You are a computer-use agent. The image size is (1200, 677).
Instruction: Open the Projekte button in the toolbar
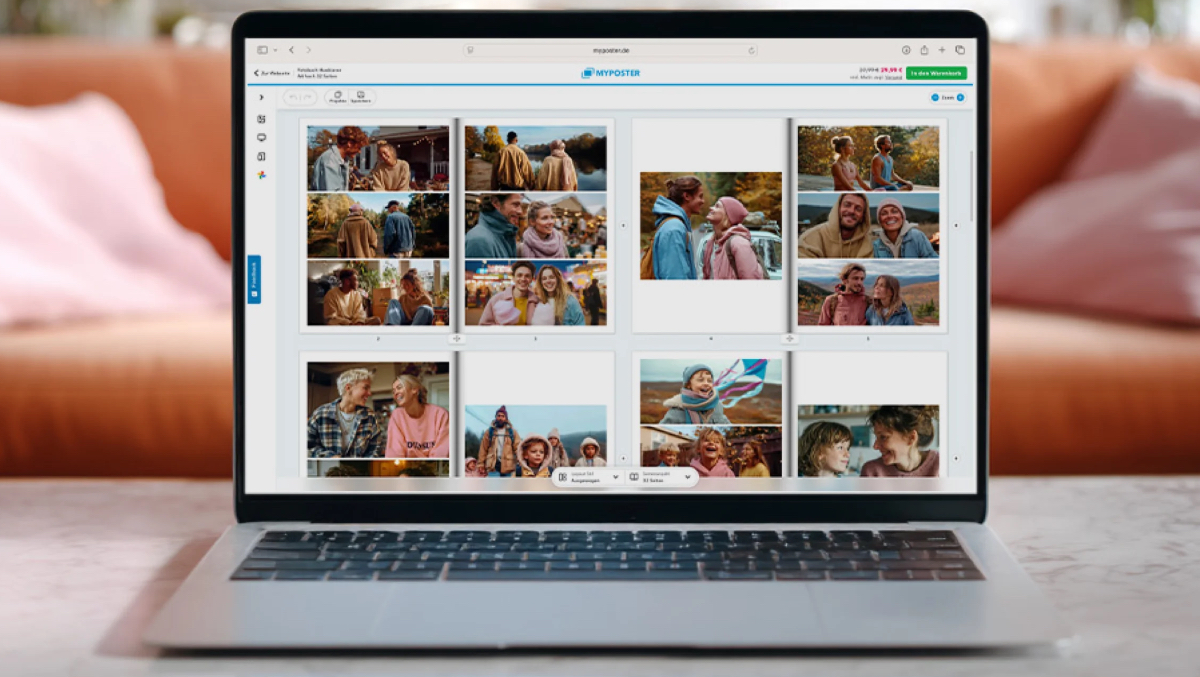[x=338, y=97]
